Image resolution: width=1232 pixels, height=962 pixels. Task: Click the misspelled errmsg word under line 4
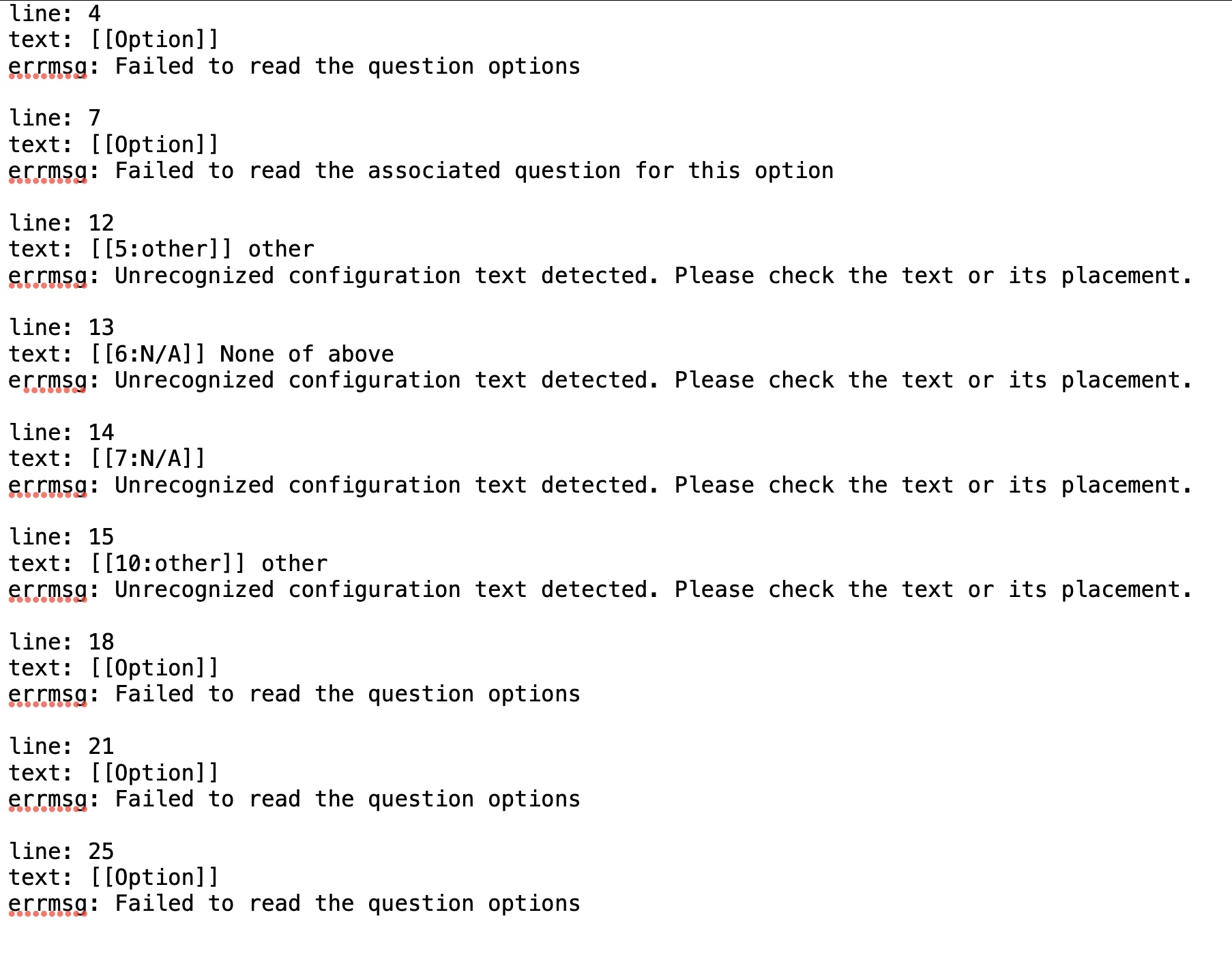click(48, 67)
